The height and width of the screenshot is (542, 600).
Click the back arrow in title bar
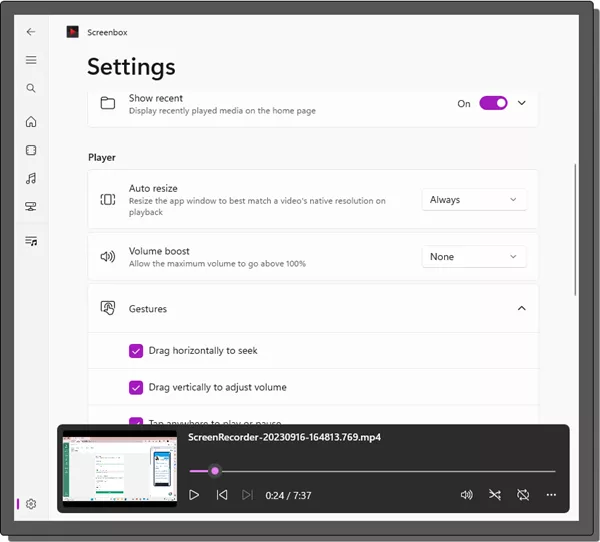point(31,32)
